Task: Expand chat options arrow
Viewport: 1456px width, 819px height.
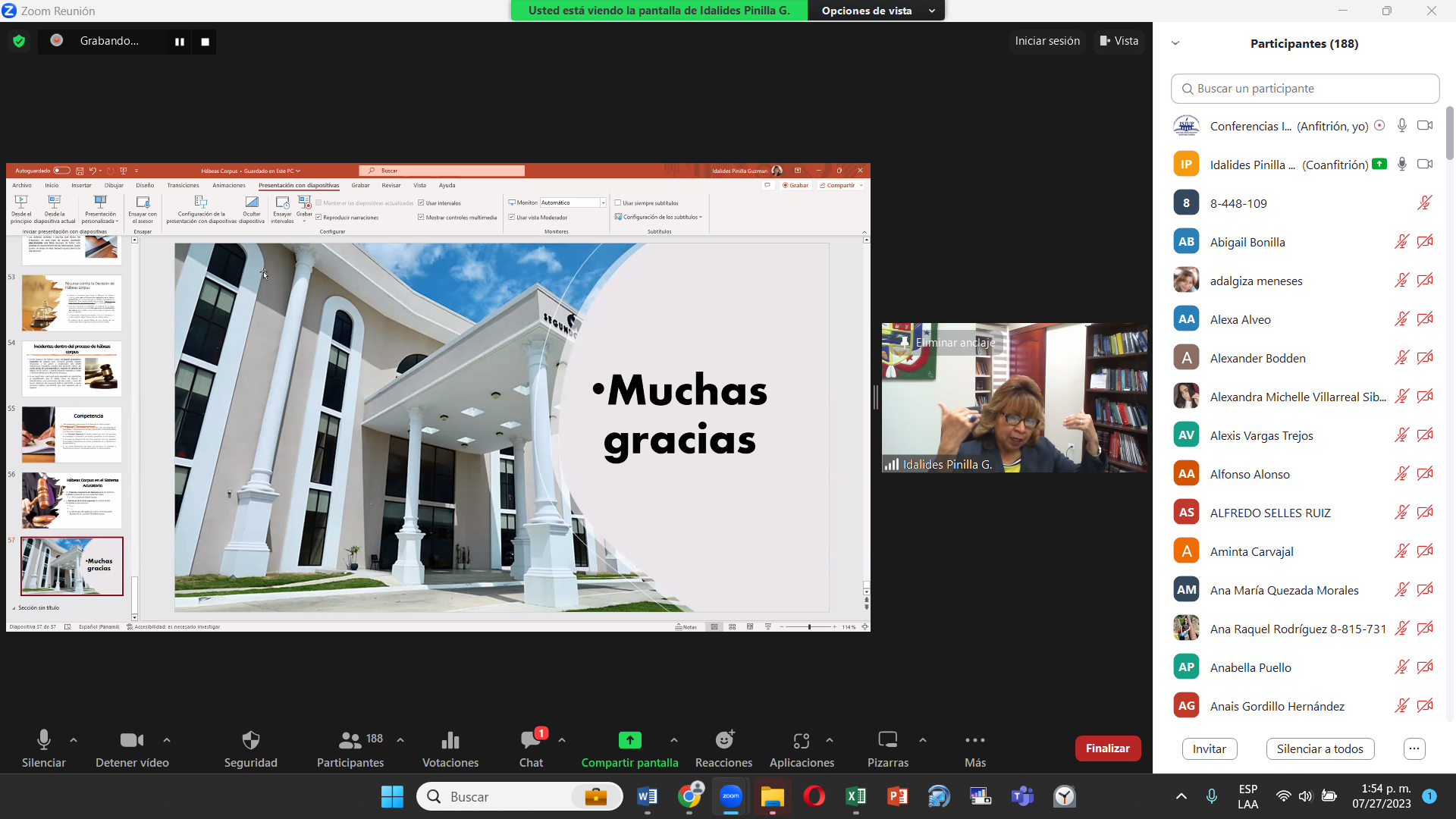Action: pos(562,740)
